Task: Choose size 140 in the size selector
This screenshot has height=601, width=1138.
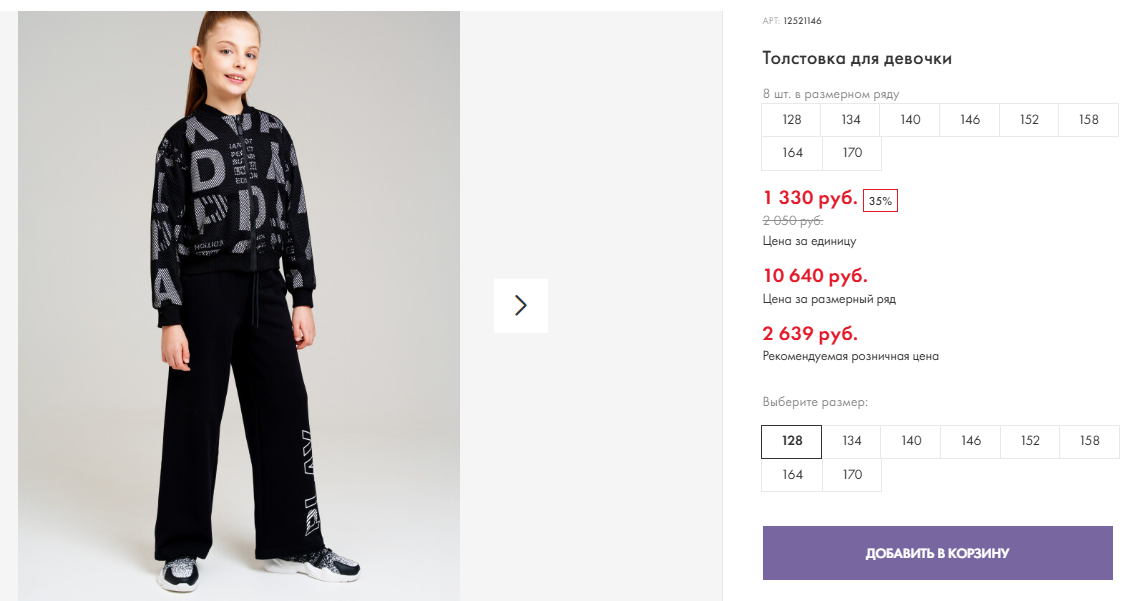Action: tap(911, 441)
